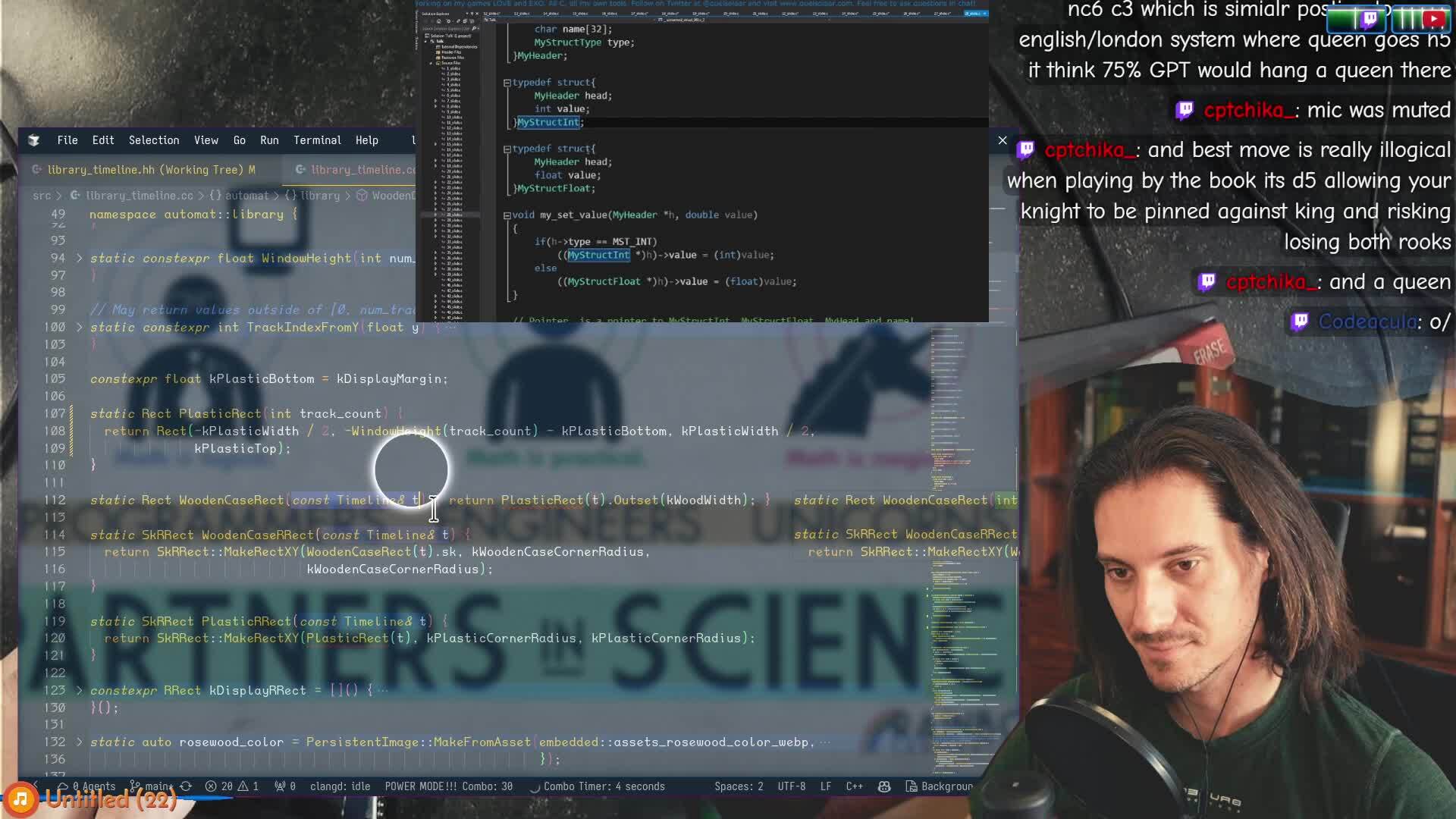The width and height of the screenshot is (1456, 819).
Task: Change indentation via Spaces: 2
Action: (739, 786)
